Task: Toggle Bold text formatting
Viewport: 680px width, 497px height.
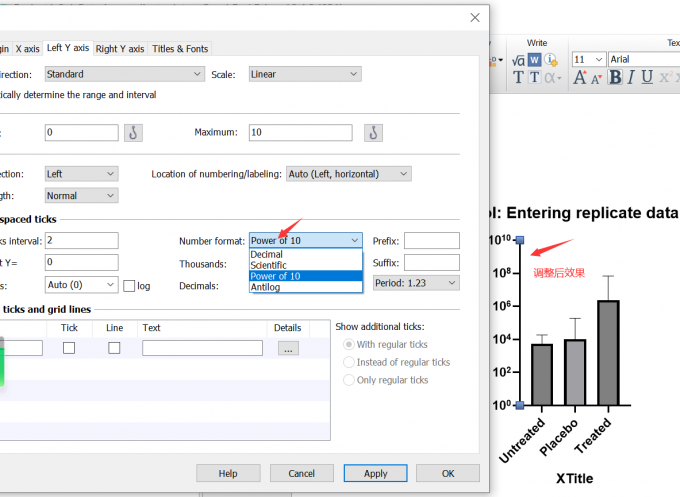Action: [x=615, y=78]
